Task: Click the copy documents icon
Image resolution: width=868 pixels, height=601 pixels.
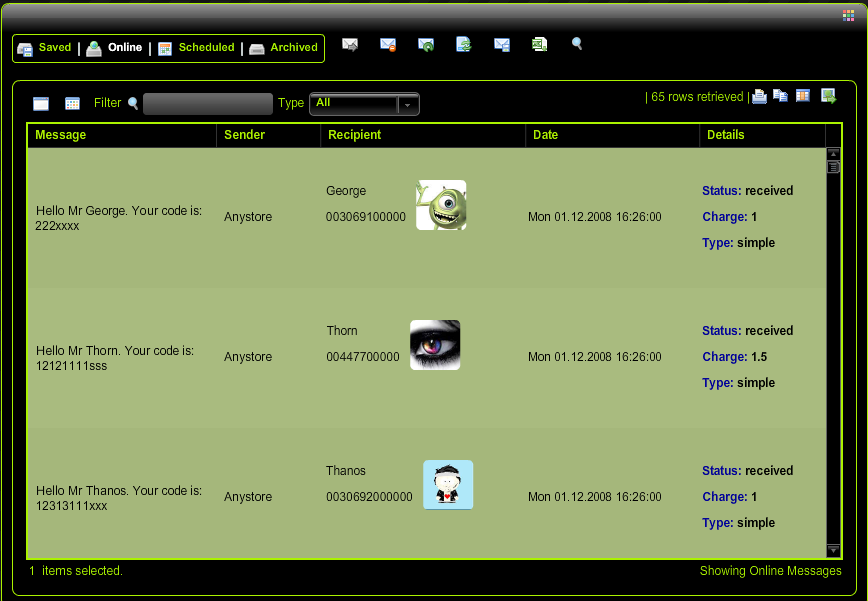Action: pyautogui.click(x=781, y=96)
